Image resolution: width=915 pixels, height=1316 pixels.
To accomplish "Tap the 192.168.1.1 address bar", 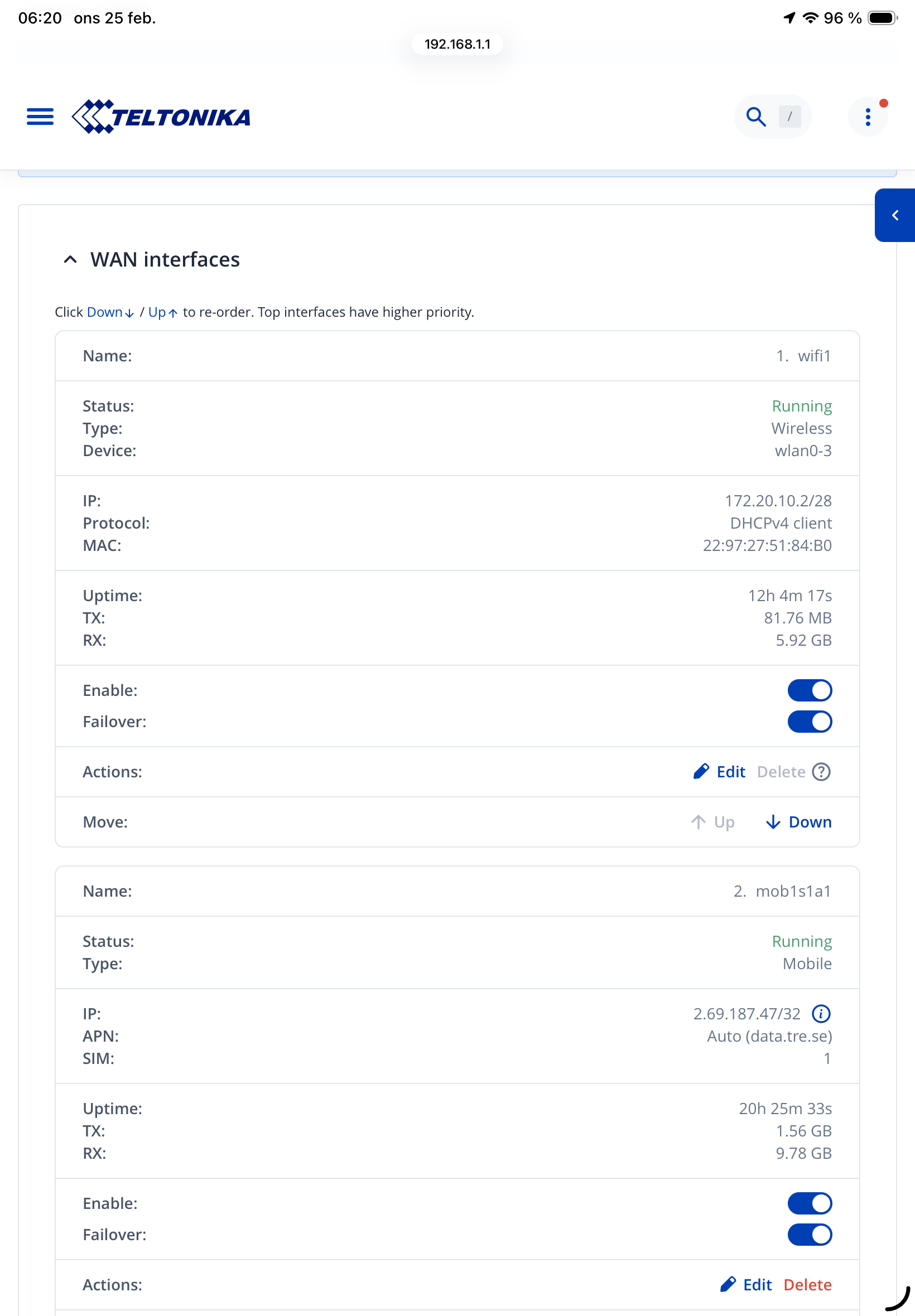I will click(x=457, y=44).
